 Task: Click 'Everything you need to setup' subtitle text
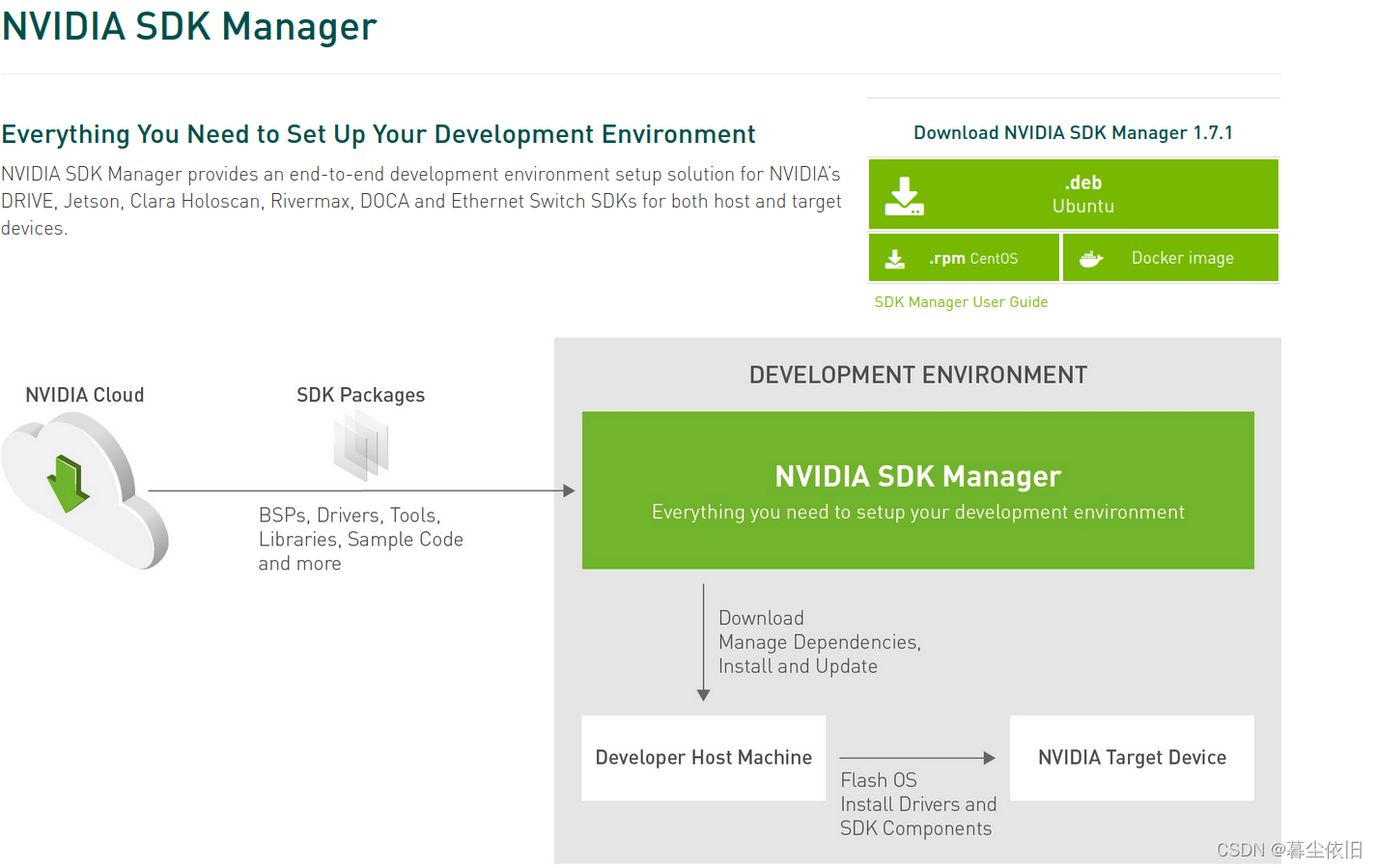[918, 513]
